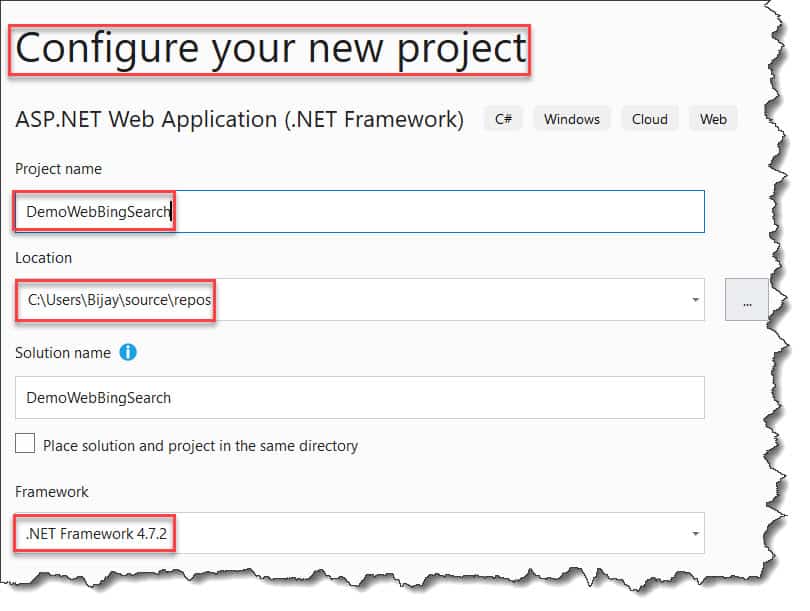Open the Framework version dropdown
The width and height of the screenshot is (810, 611).
(x=693, y=534)
